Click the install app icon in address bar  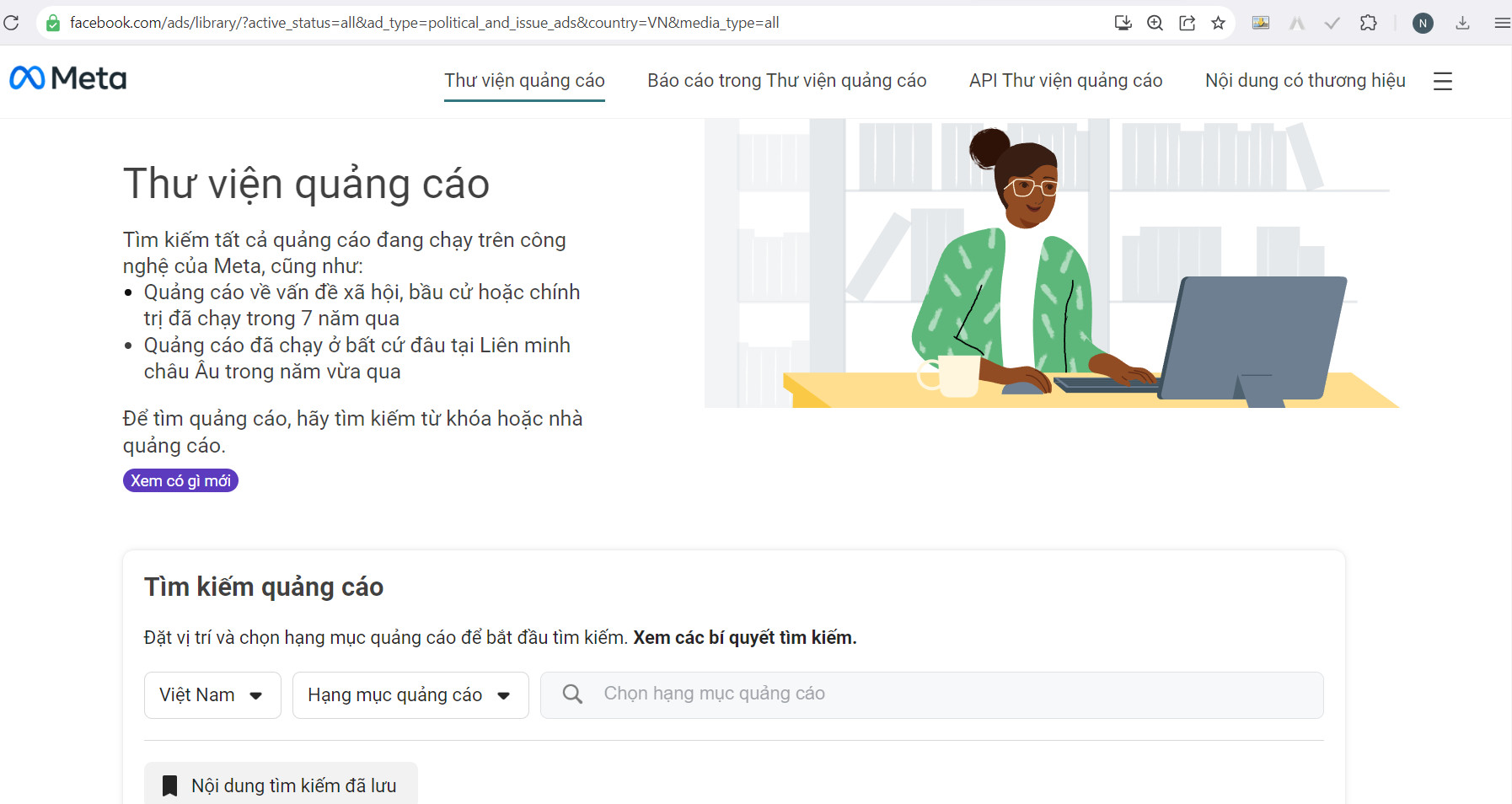(1123, 23)
